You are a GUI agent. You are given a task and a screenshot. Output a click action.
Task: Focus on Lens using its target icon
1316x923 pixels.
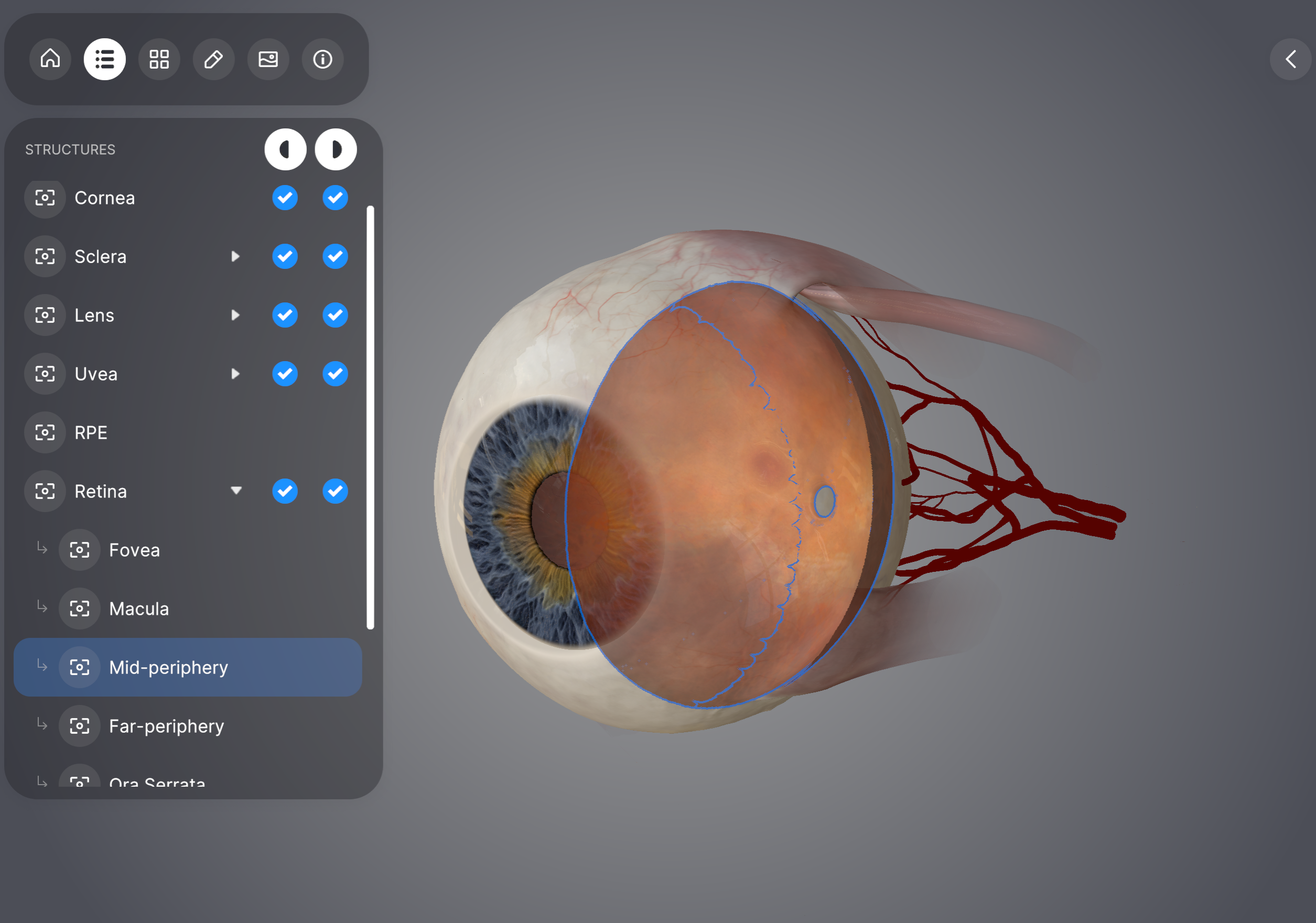[45, 315]
